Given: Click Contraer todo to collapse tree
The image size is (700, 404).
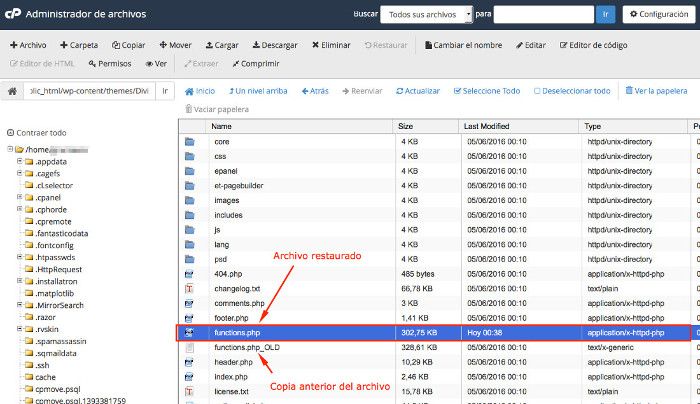Looking at the screenshot, I should 37,133.
